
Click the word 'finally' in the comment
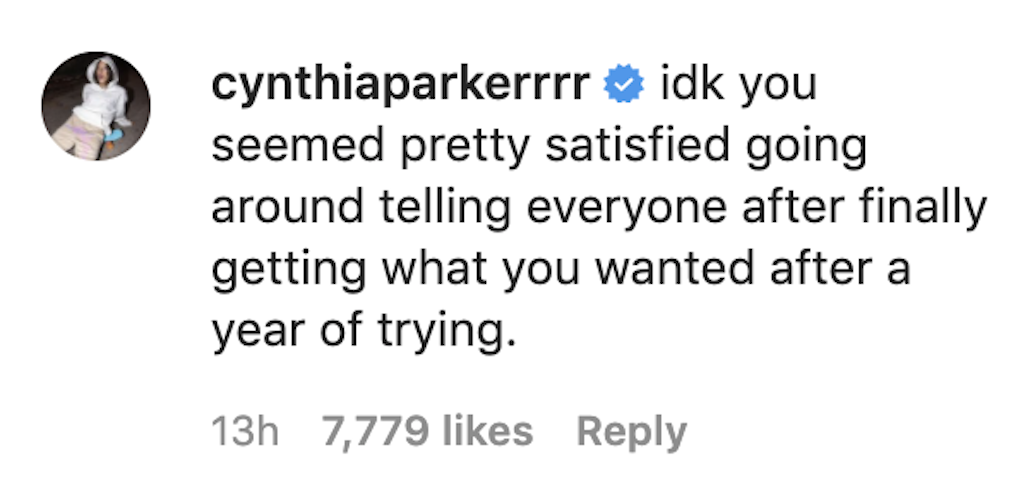pos(923,208)
